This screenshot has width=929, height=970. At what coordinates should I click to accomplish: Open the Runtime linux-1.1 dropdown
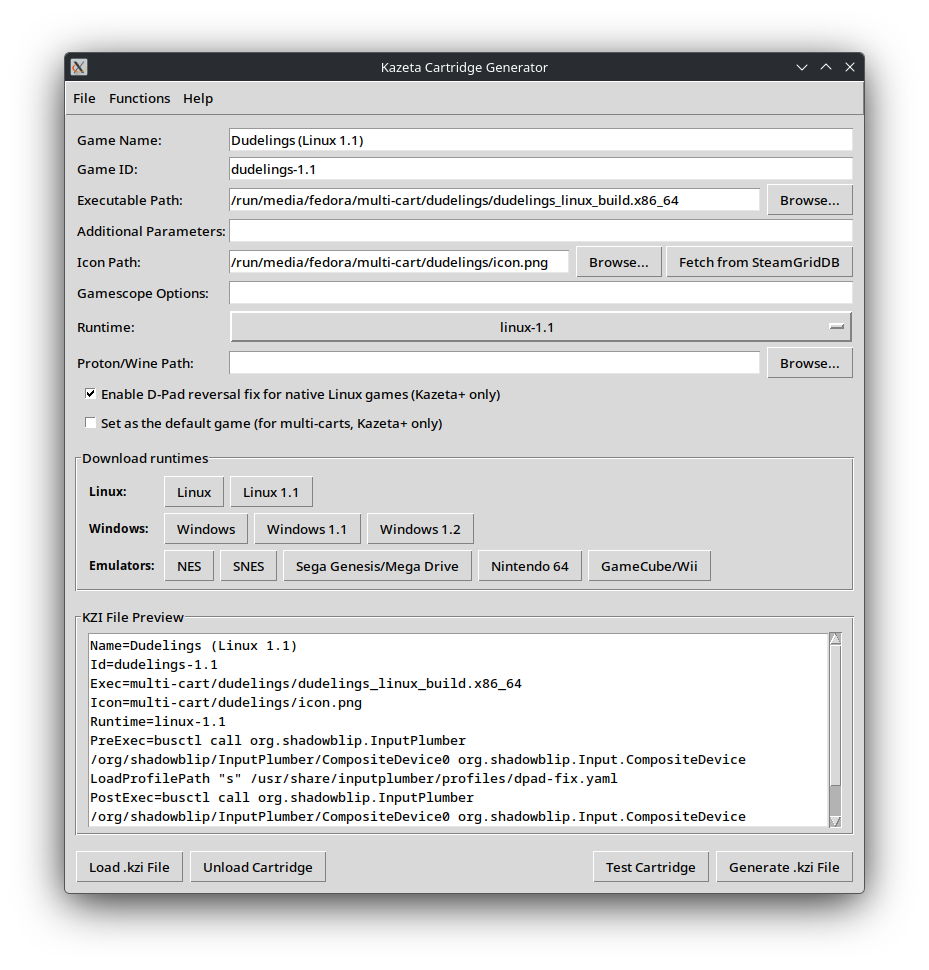click(540, 327)
